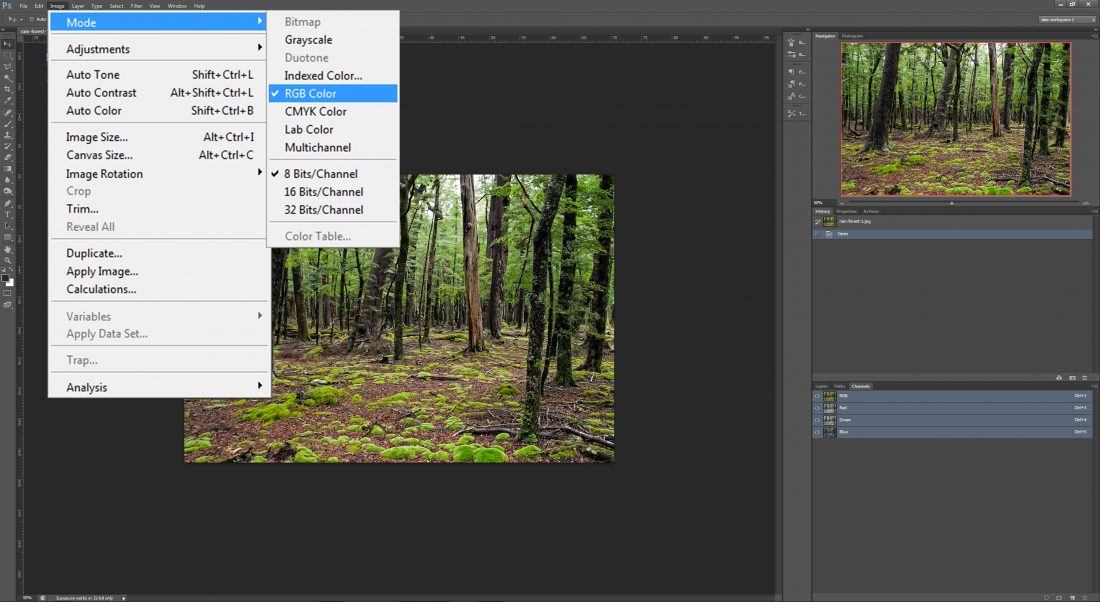Image resolution: width=1100 pixels, height=602 pixels.
Task: Click the Photoshop Ps logo icon
Action: coord(8,6)
